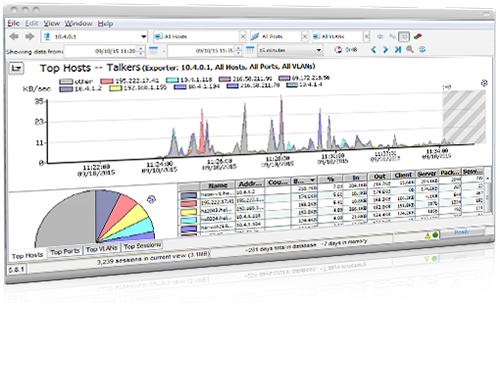Click the 195.222.17.41 name cell in table
The height and width of the screenshot is (375, 500).
point(217,202)
